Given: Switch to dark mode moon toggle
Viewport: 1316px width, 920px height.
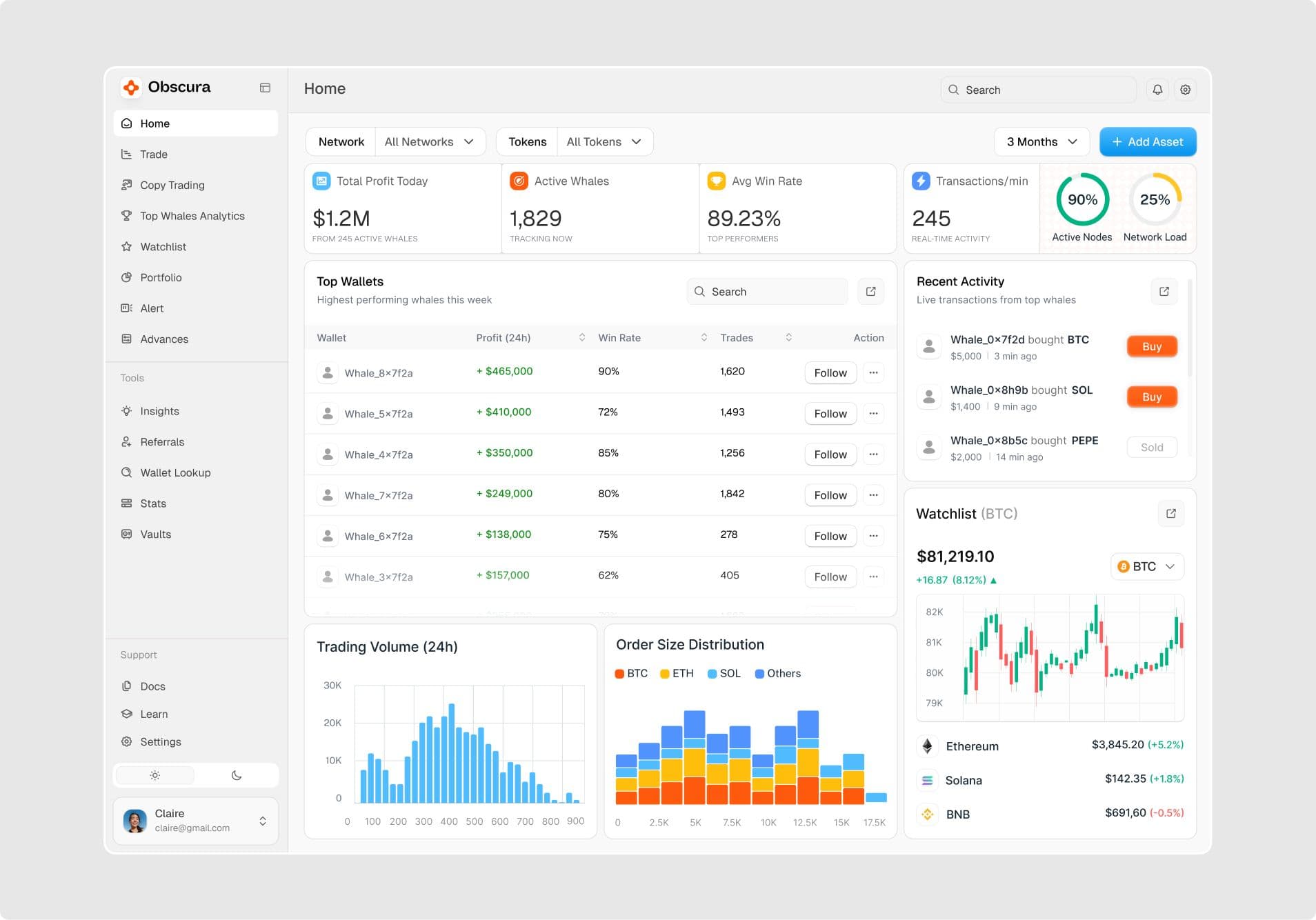Looking at the screenshot, I should point(237,775).
